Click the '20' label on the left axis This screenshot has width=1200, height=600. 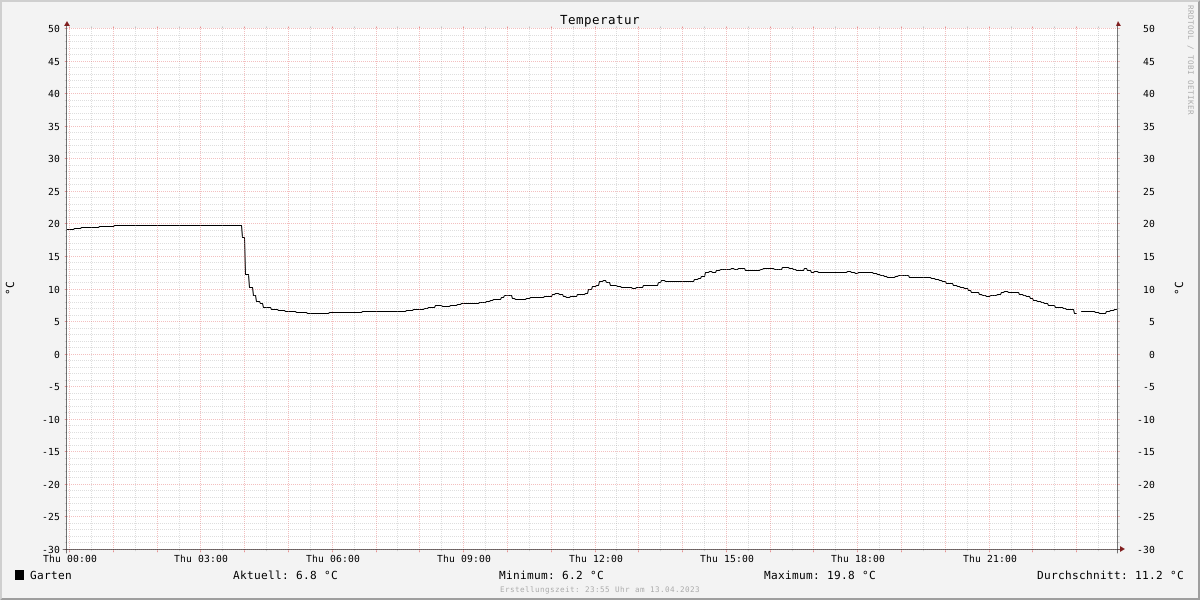[54, 224]
